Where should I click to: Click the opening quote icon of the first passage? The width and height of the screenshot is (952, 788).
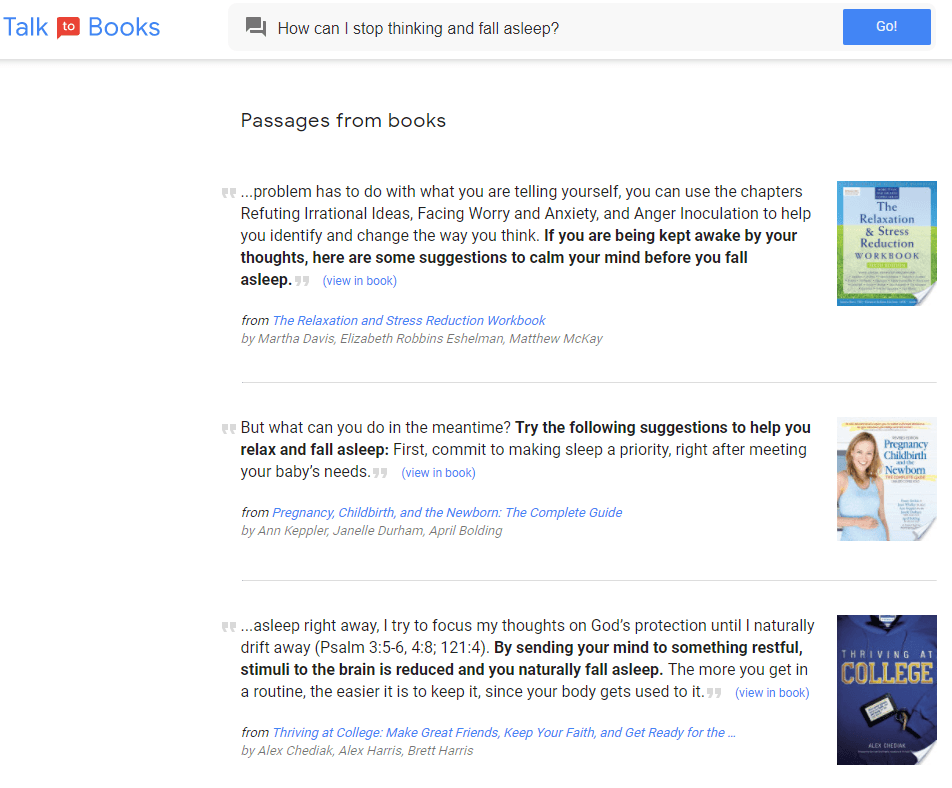pos(227,192)
